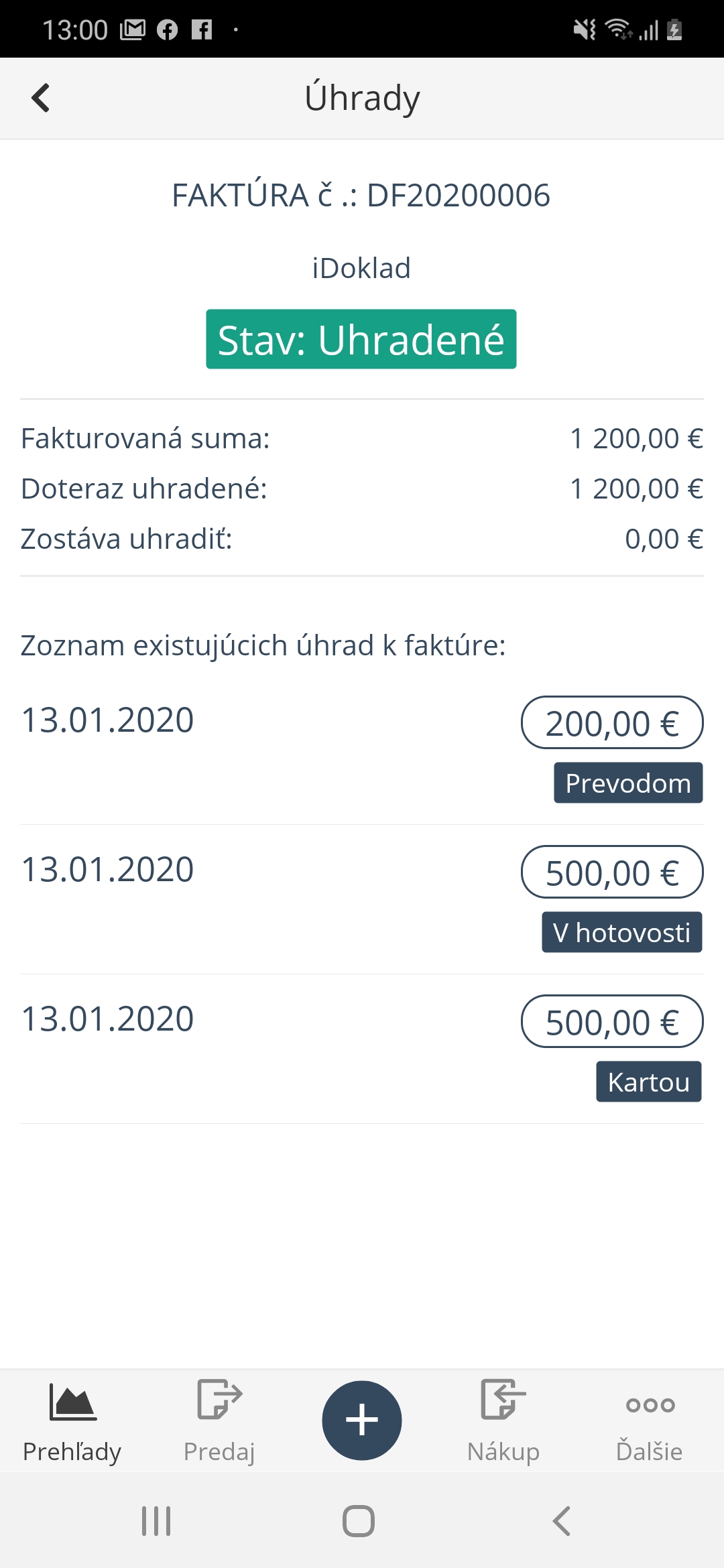Tap the V hotovosti payment tag
This screenshot has width=724, height=1568.
tap(621, 932)
